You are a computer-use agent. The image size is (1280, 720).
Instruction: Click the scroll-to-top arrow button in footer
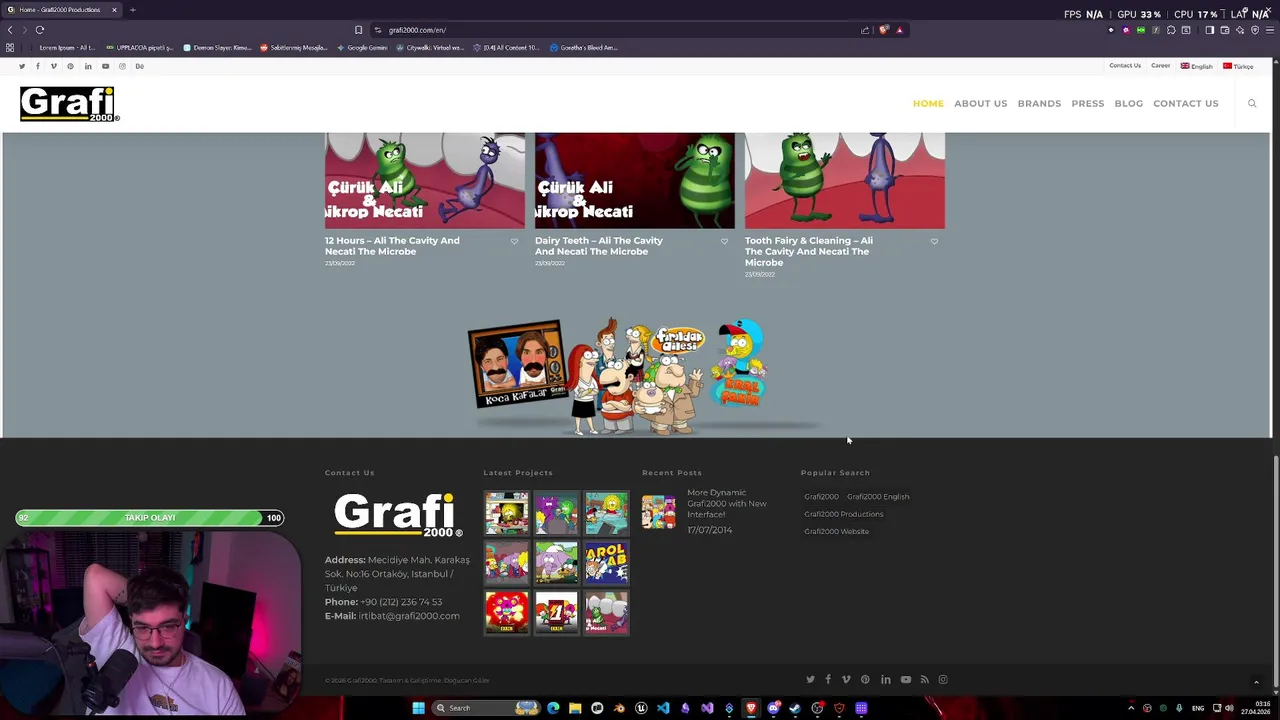1256,682
